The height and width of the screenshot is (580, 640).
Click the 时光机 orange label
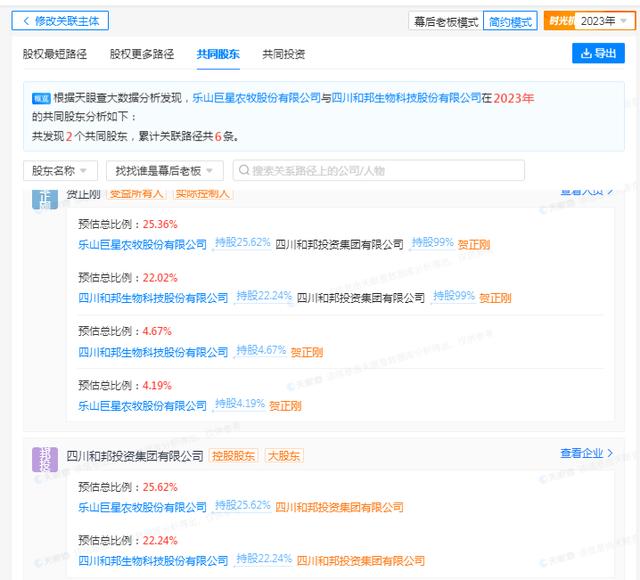(560, 21)
